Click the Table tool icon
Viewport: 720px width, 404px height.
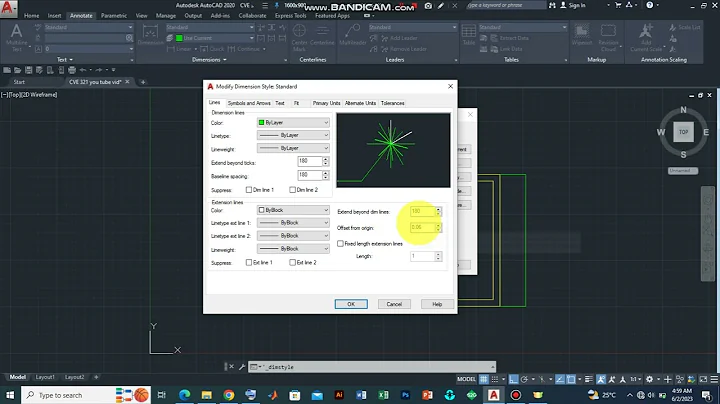point(468,31)
